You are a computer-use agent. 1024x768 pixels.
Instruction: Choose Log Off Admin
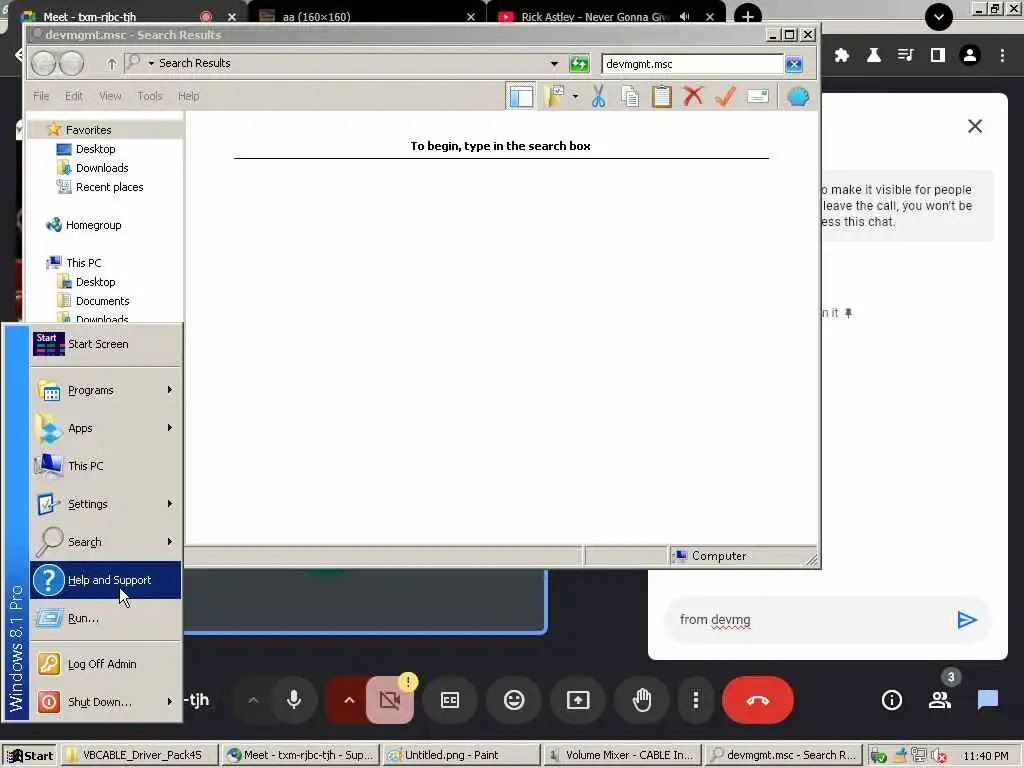[x=105, y=664]
